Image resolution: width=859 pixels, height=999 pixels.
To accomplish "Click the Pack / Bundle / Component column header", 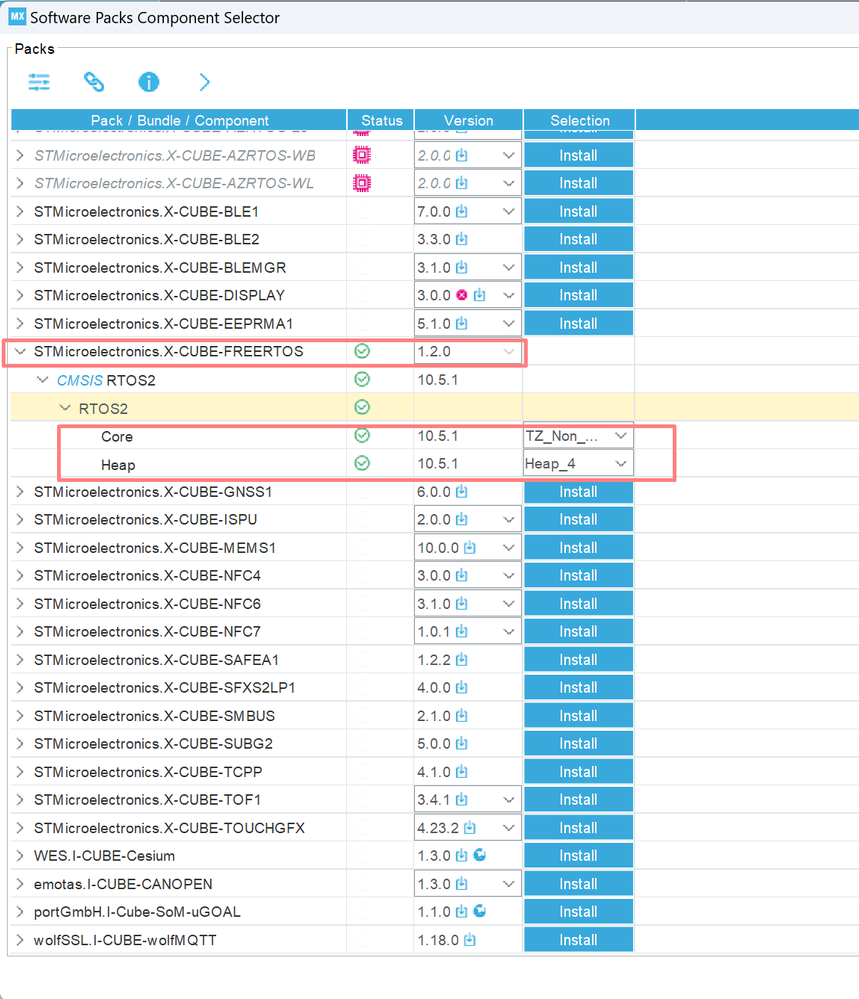I will point(180,120).
